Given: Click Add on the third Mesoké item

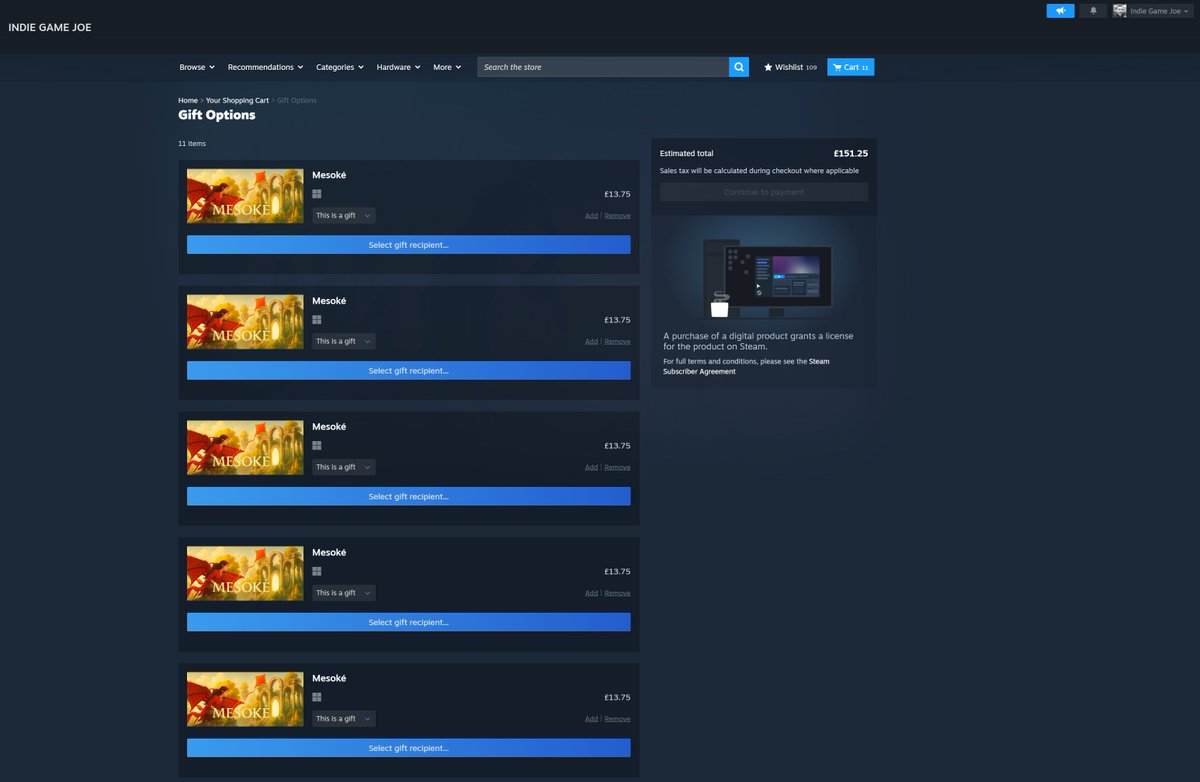Looking at the screenshot, I should (591, 467).
